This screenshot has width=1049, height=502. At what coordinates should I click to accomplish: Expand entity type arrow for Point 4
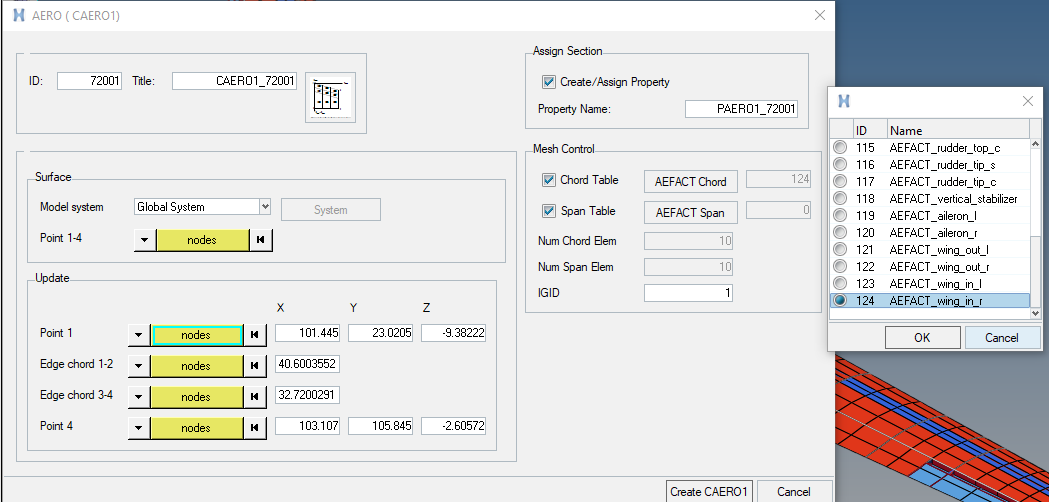click(x=139, y=428)
